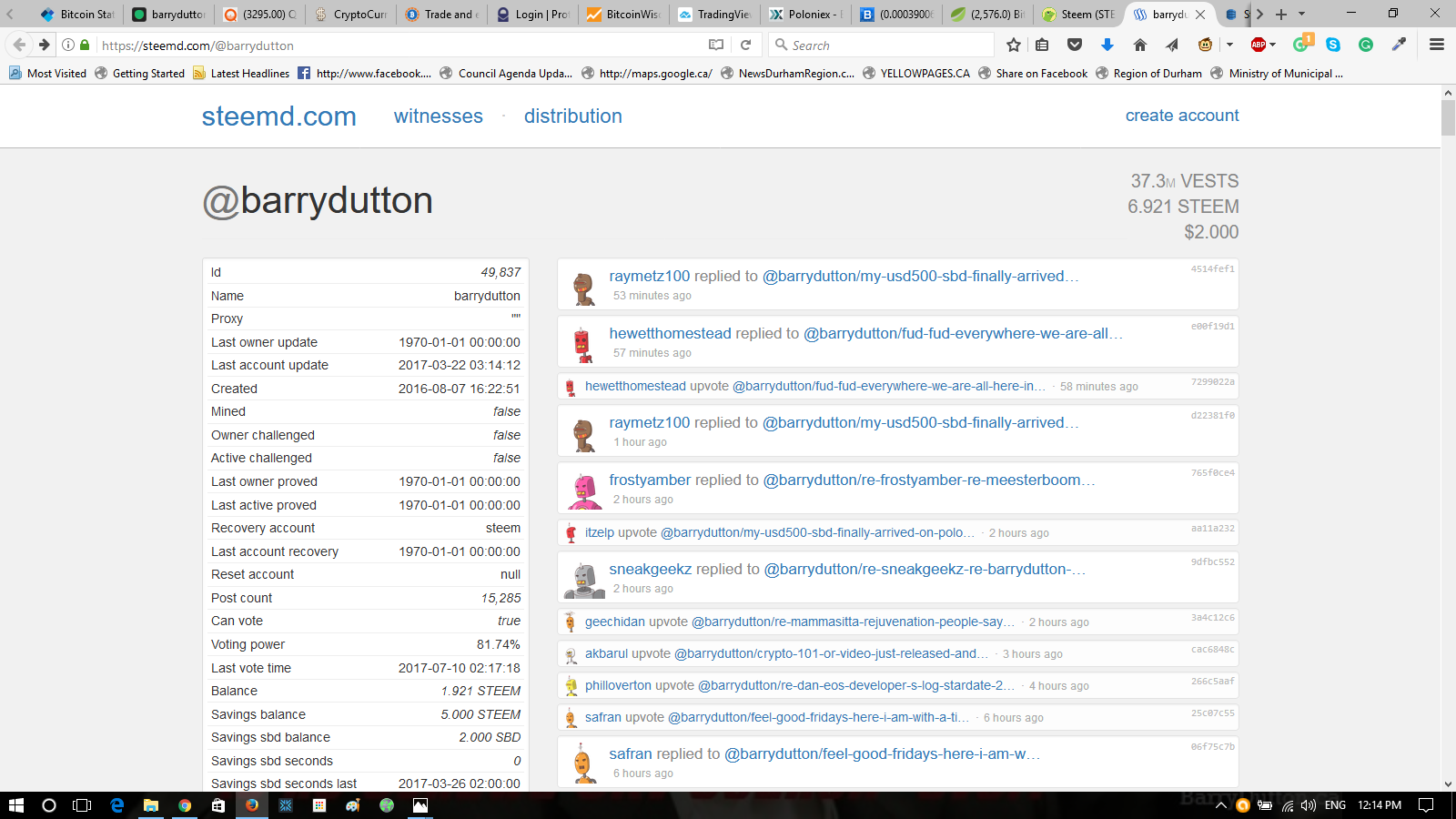1456x819 pixels.
Task: Open the akbarul upvote post link
Action: click(x=831, y=654)
